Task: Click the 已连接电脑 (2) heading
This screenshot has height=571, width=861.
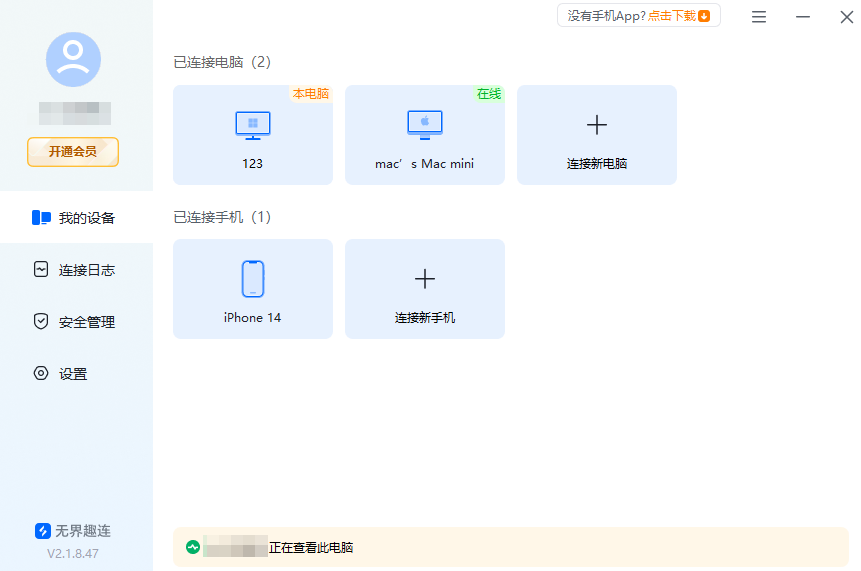Action: pyautogui.click(x=222, y=62)
